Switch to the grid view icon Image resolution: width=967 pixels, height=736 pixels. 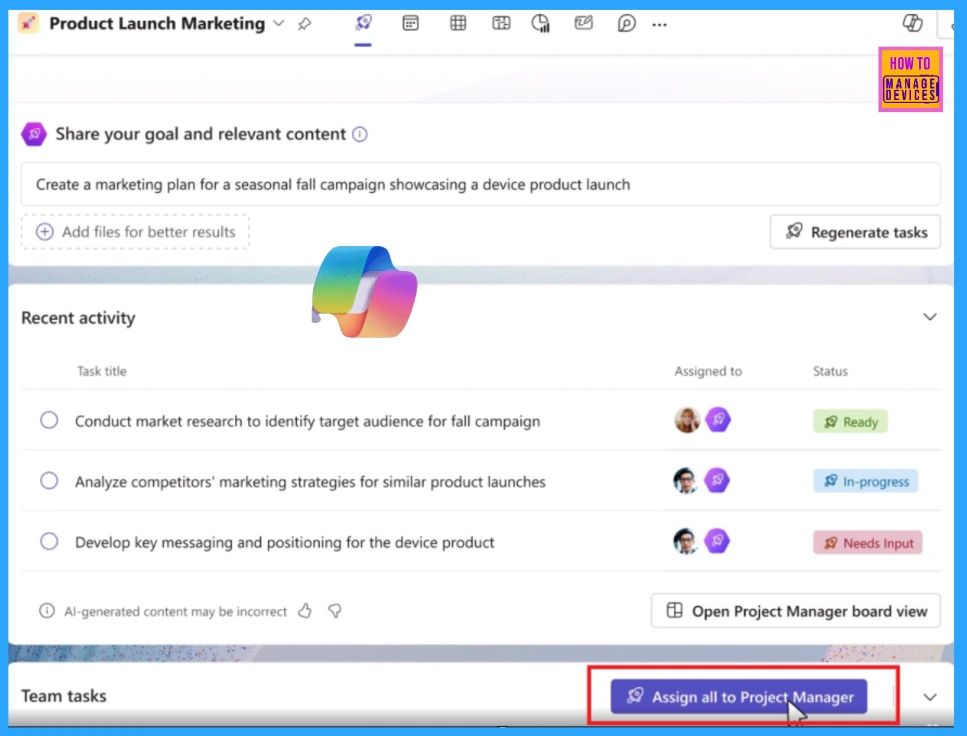tap(458, 23)
